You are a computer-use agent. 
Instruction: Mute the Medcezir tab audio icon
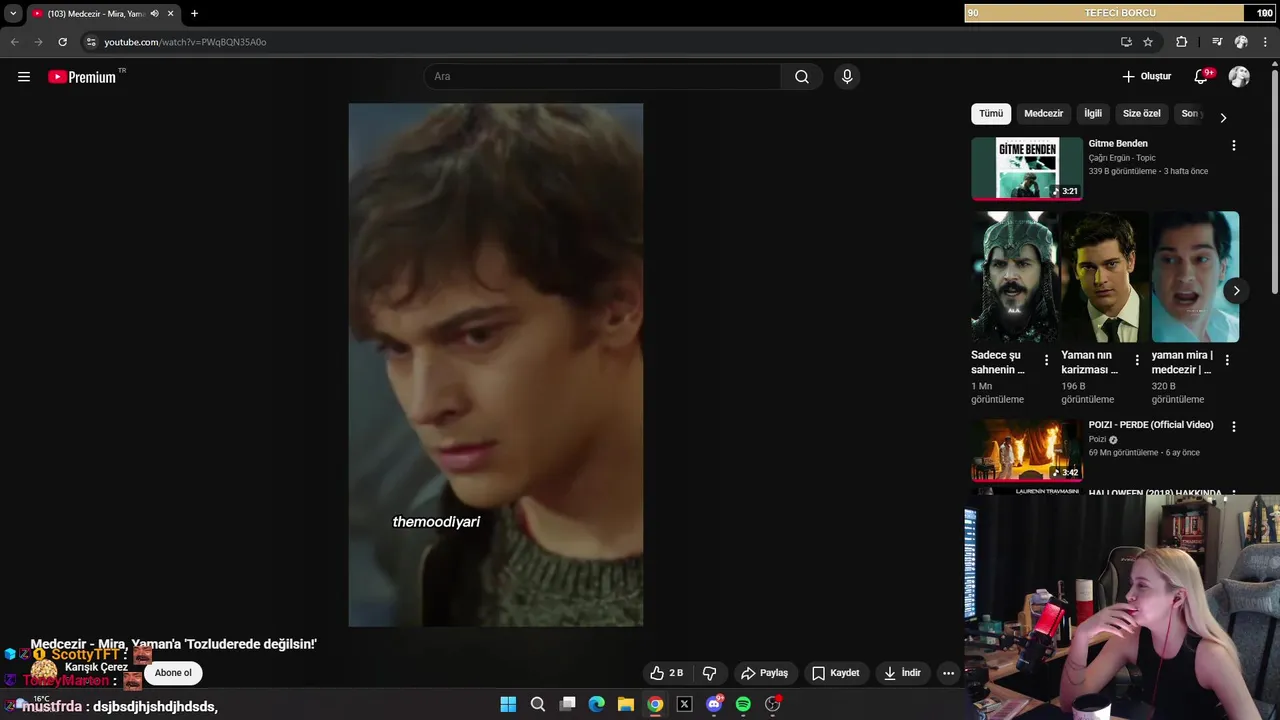[x=154, y=14]
